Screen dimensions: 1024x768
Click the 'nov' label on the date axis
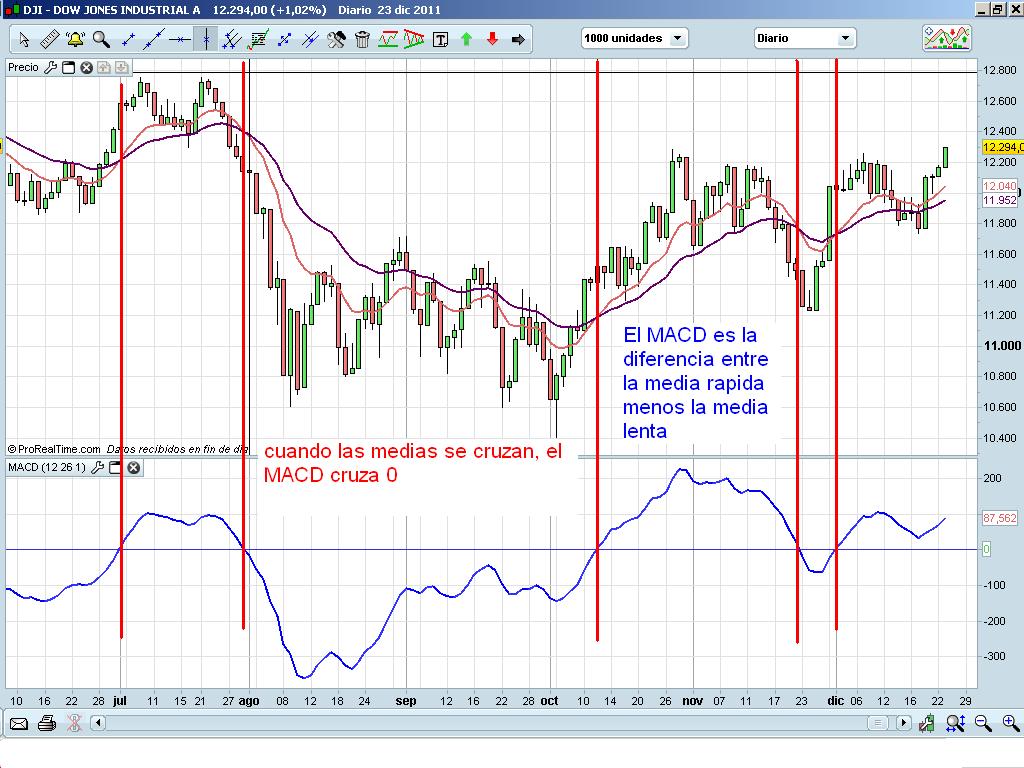[x=692, y=701]
